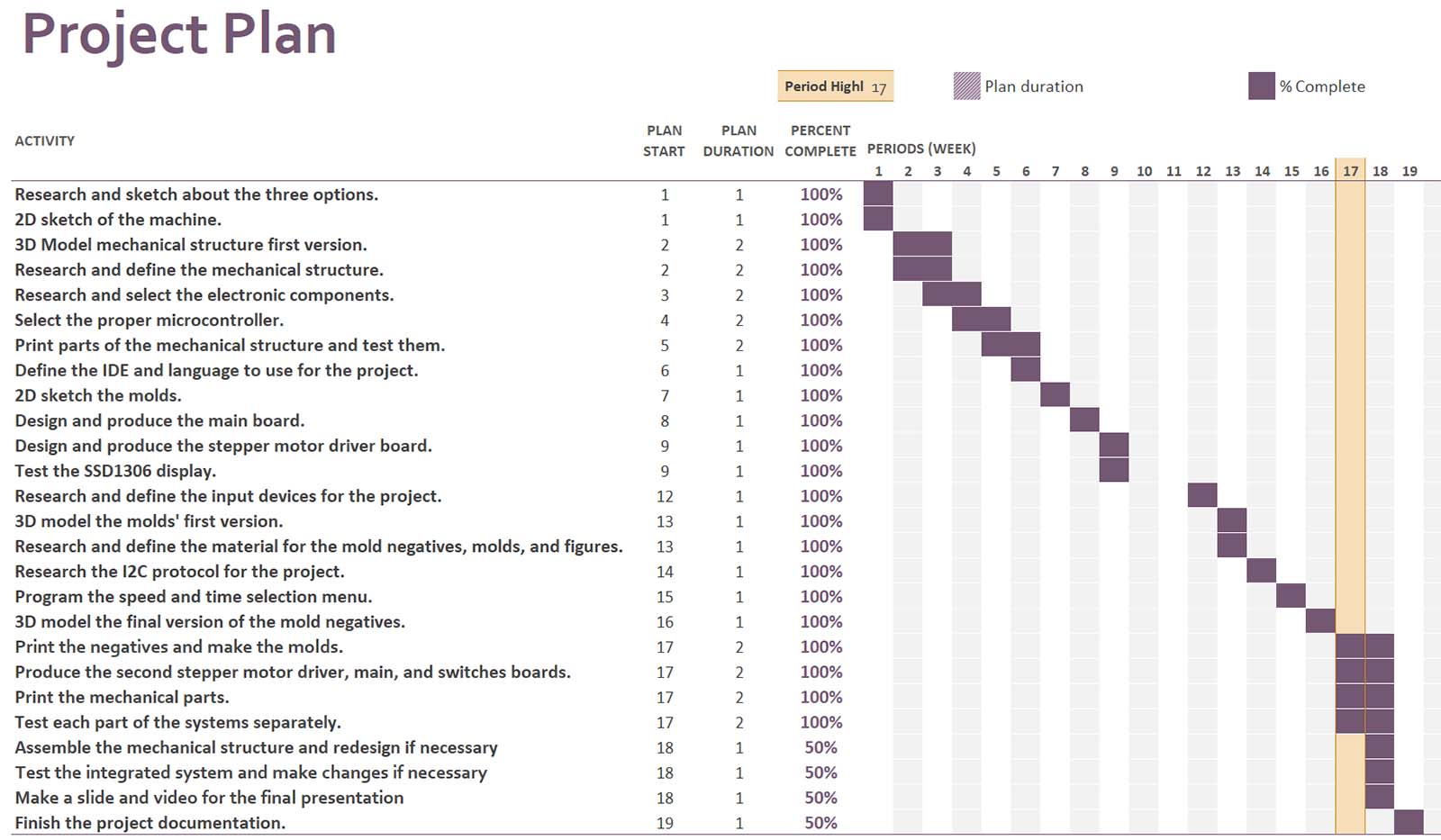This screenshot has width=1441, height=840.
Task: Click plan start 12 for 'Research and define the input devices'
Action: [665, 497]
